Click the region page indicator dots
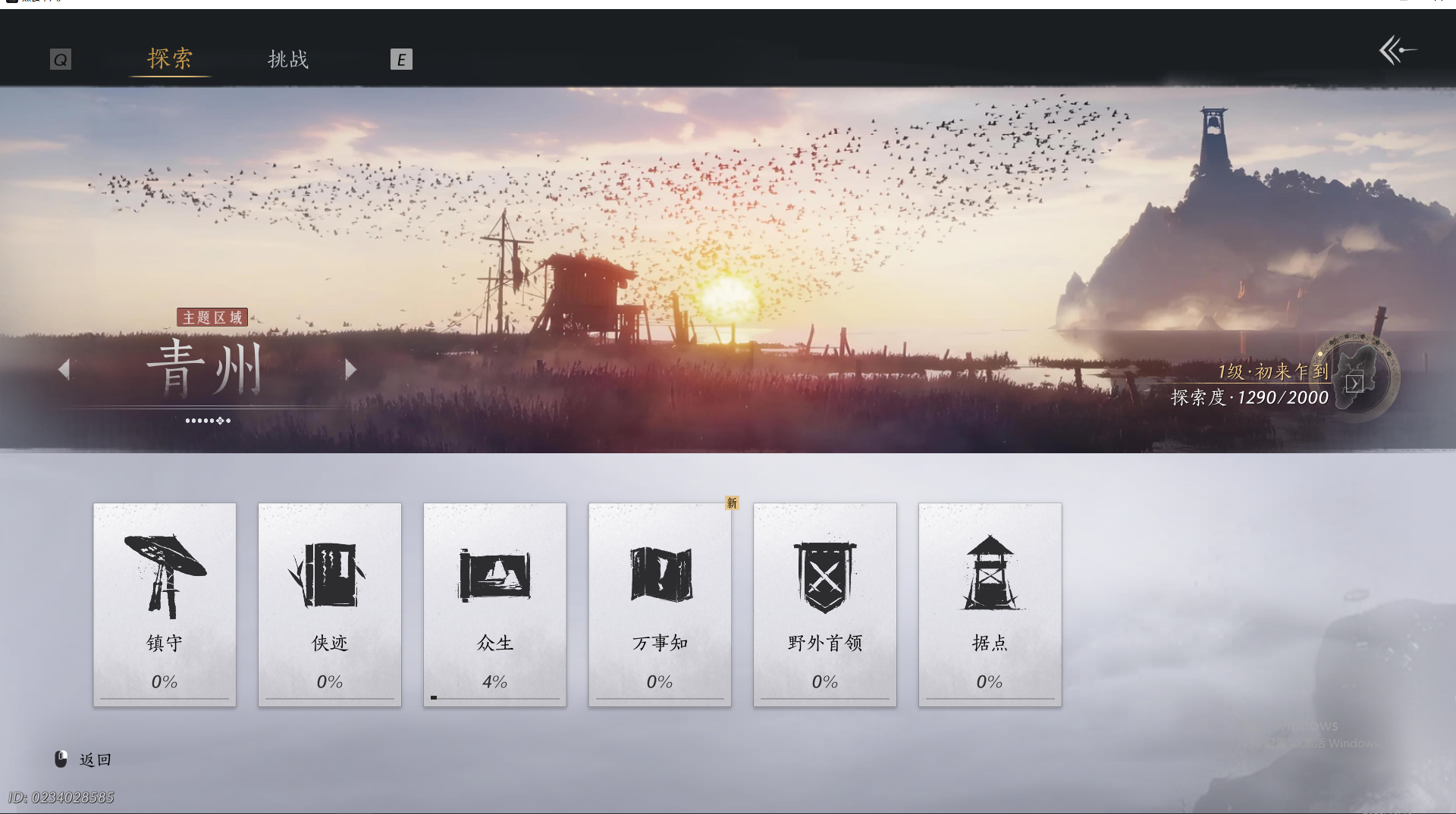Image resolution: width=1456 pixels, height=814 pixels. point(208,421)
